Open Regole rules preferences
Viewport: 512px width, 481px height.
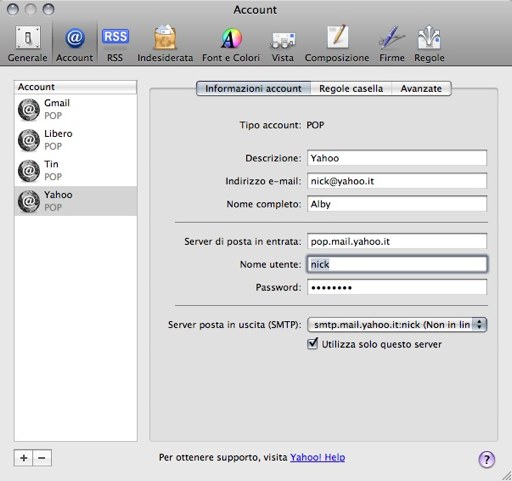pyautogui.click(x=429, y=44)
